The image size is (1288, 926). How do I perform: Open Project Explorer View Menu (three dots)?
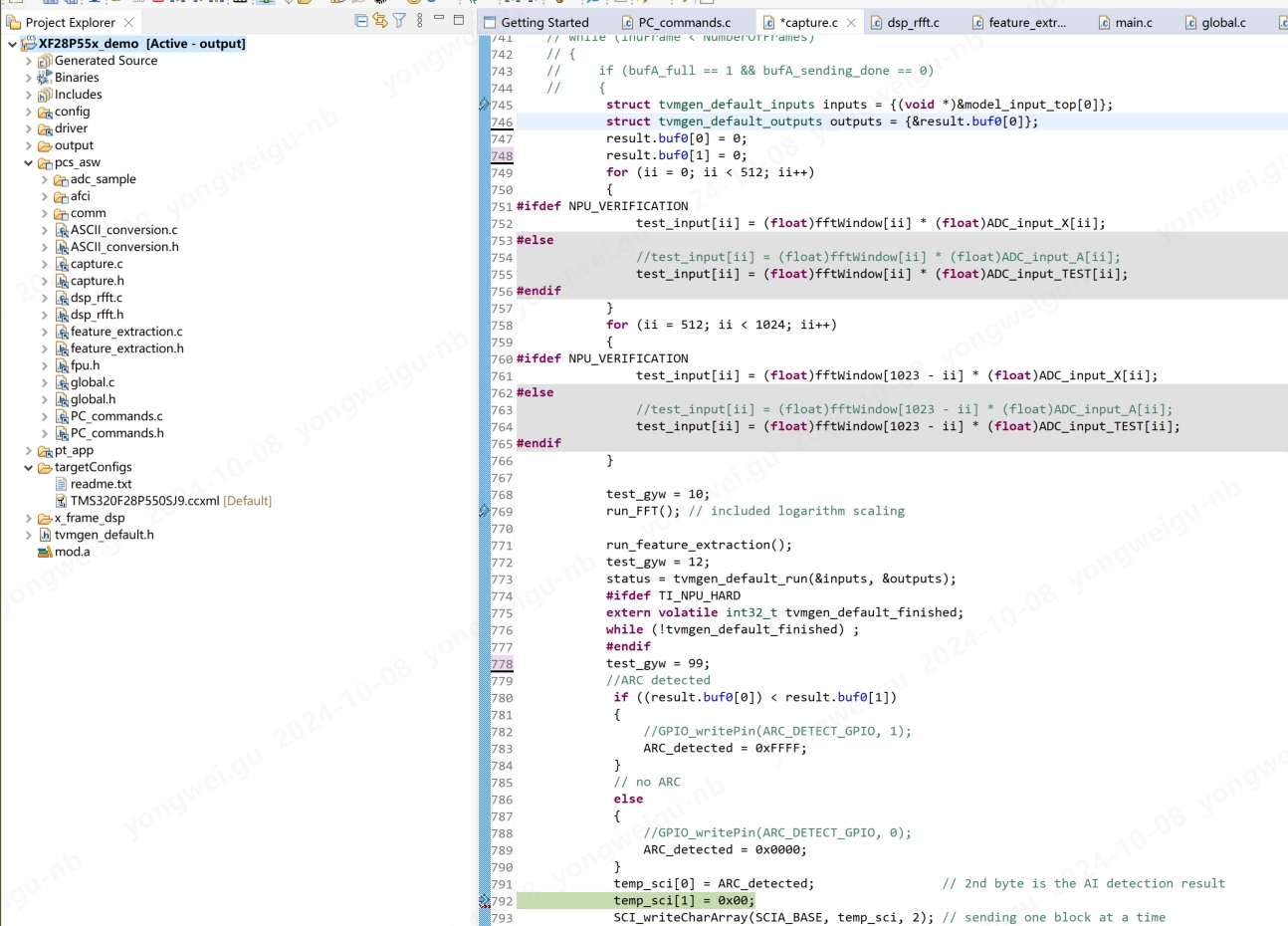(420, 21)
